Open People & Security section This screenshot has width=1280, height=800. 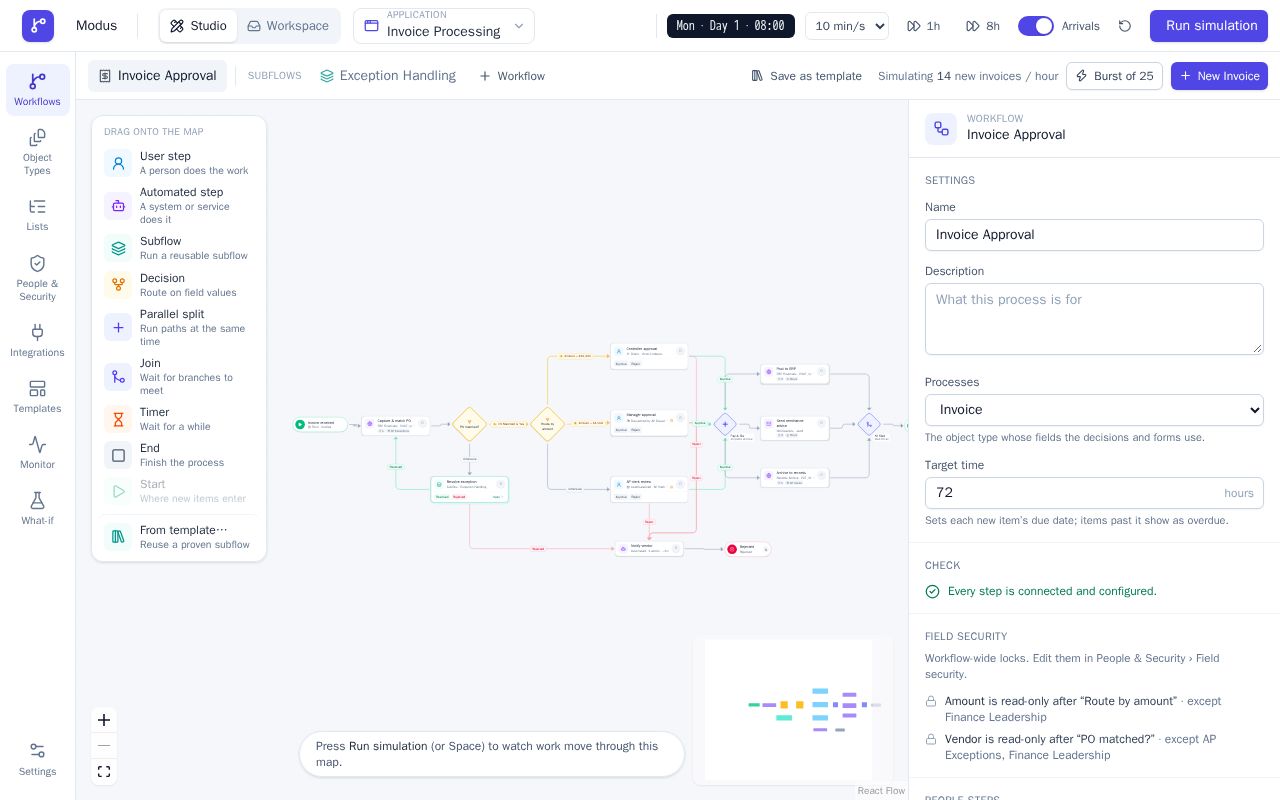click(x=38, y=277)
